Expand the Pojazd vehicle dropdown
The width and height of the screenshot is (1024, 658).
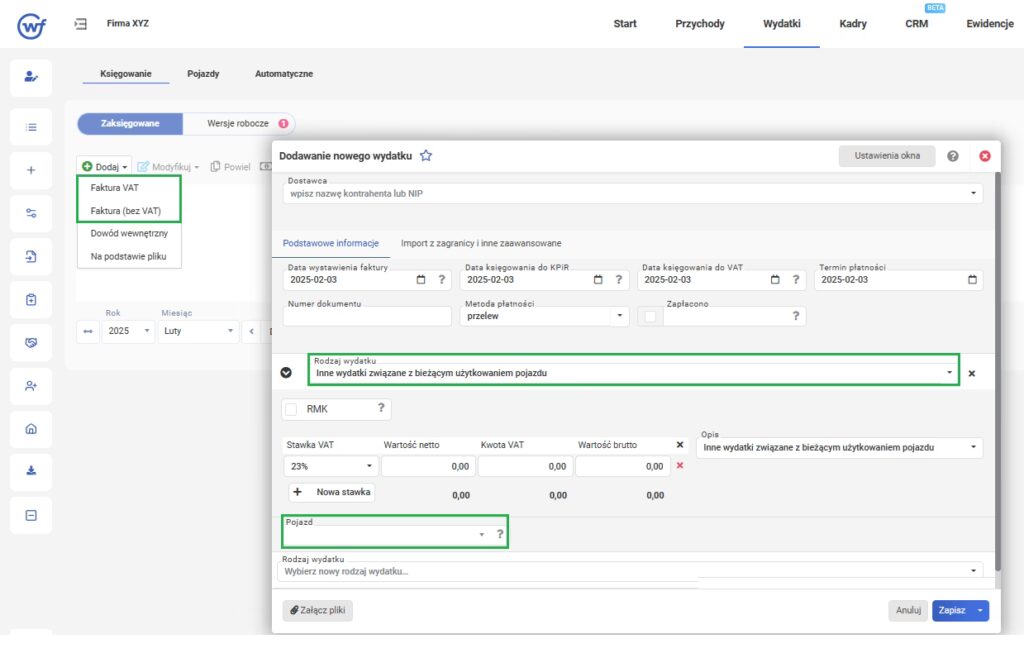(481, 535)
